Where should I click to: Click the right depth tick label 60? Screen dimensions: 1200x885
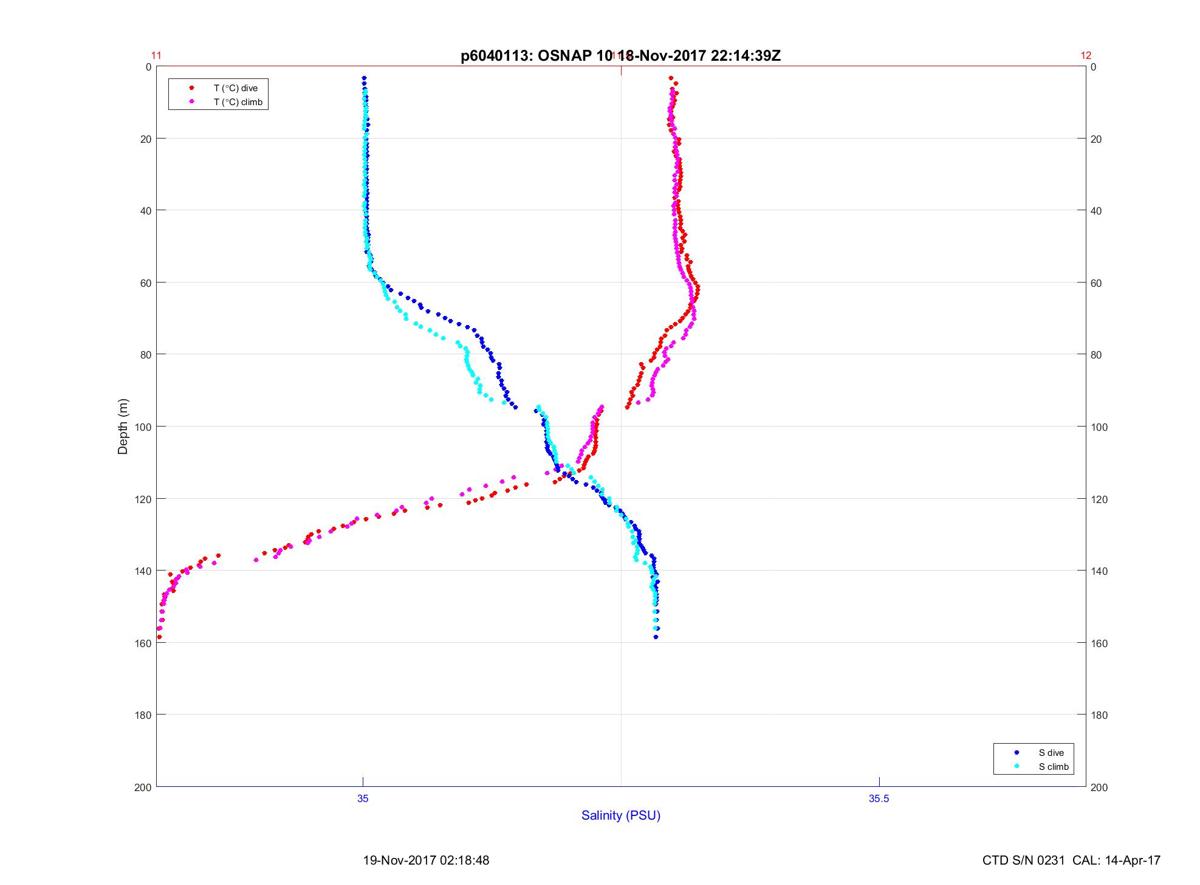pyautogui.click(x=1095, y=283)
